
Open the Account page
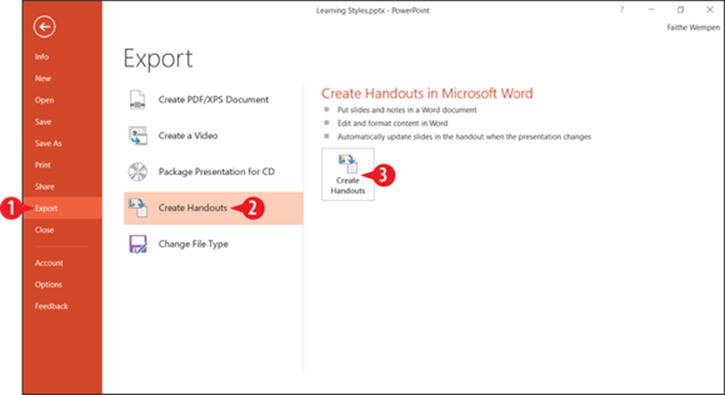[49, 263]
